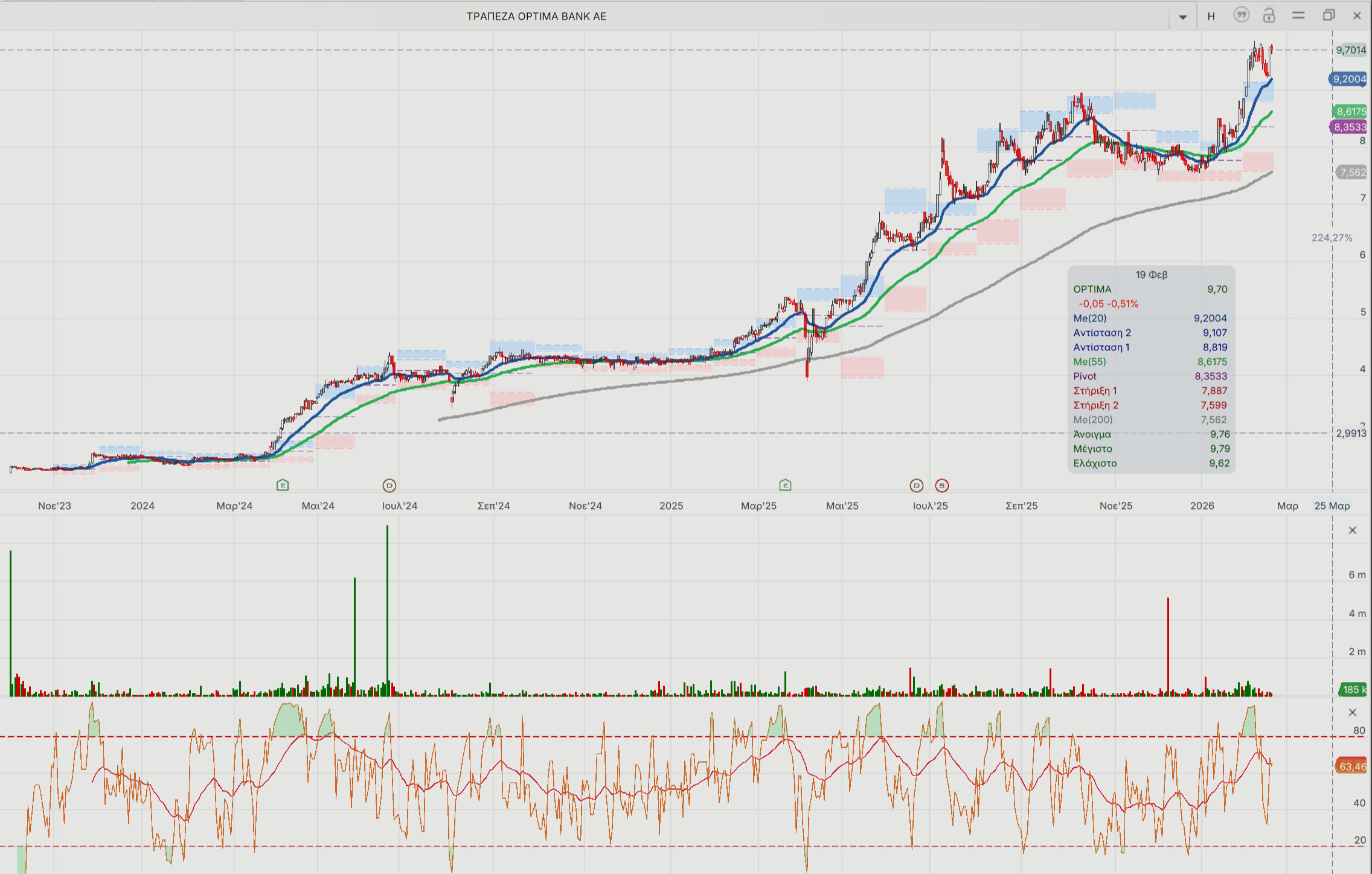Click the quote comments icon in title bar

click(x=1241, y=15)
